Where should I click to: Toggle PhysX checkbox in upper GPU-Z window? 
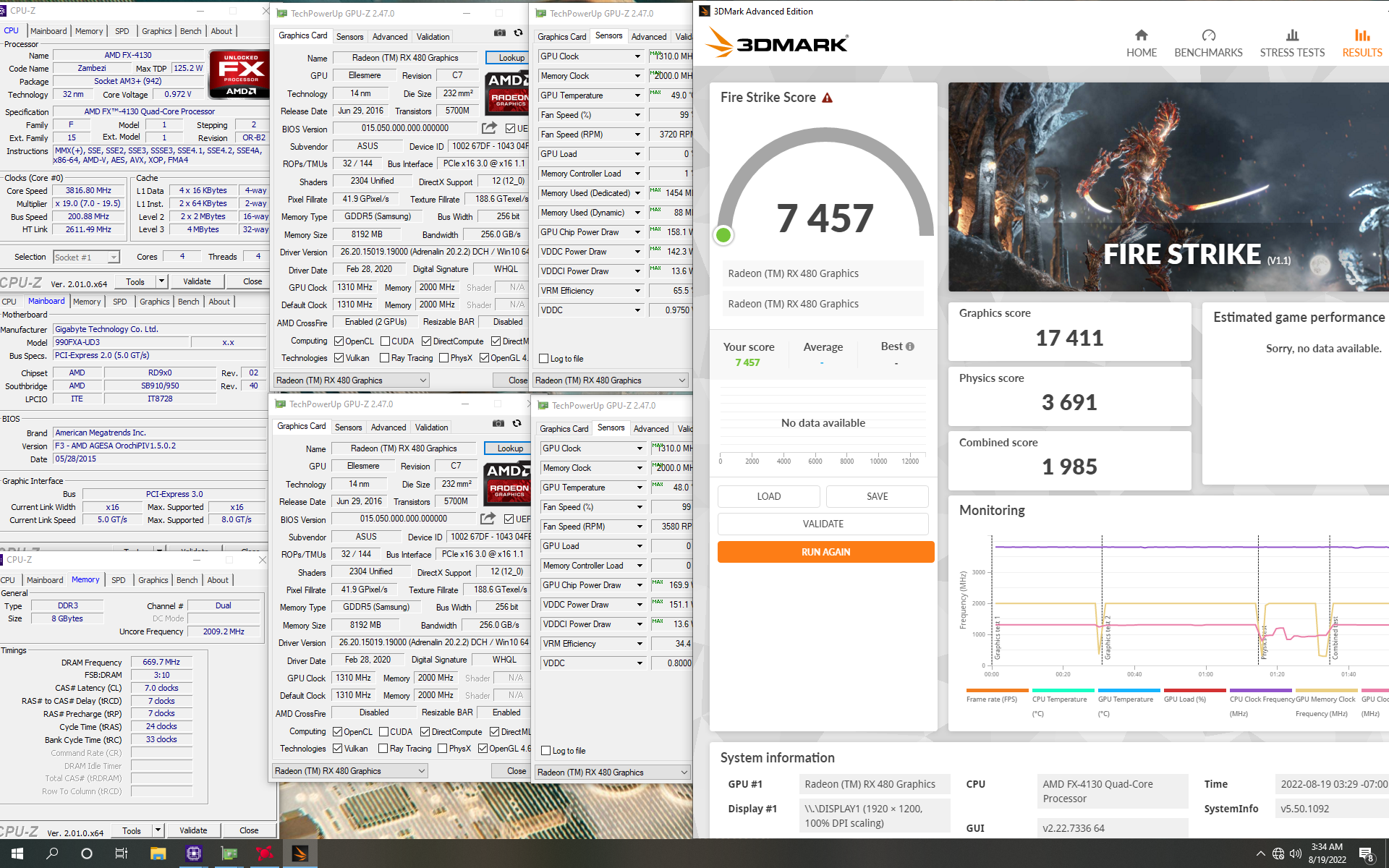(x=444, y=358)
